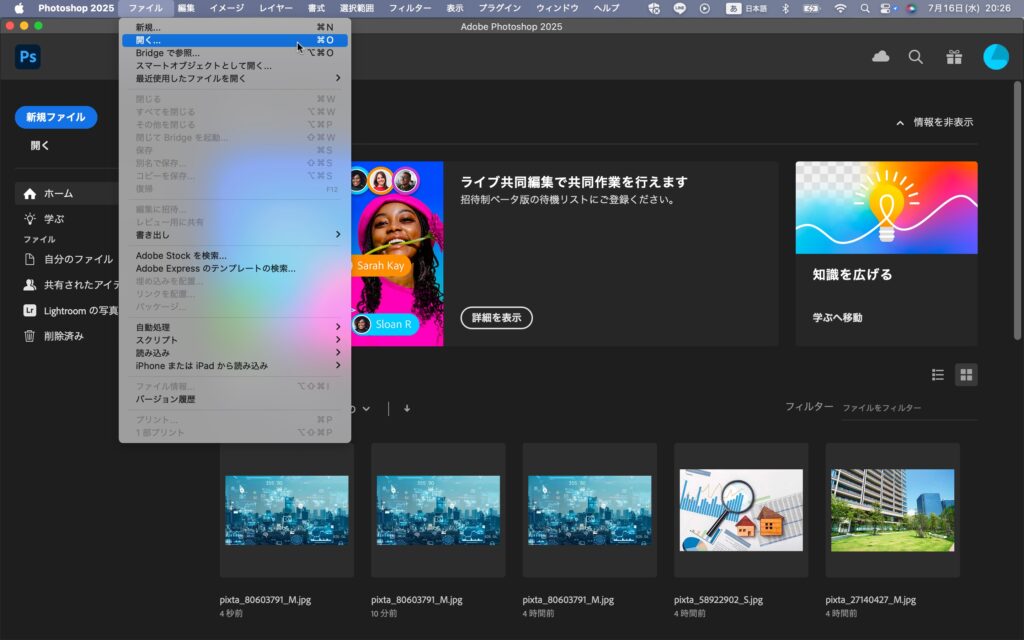1024x640 pixels.
Task: Click the Photoshop Ps home logo
Action: point(27,57)
